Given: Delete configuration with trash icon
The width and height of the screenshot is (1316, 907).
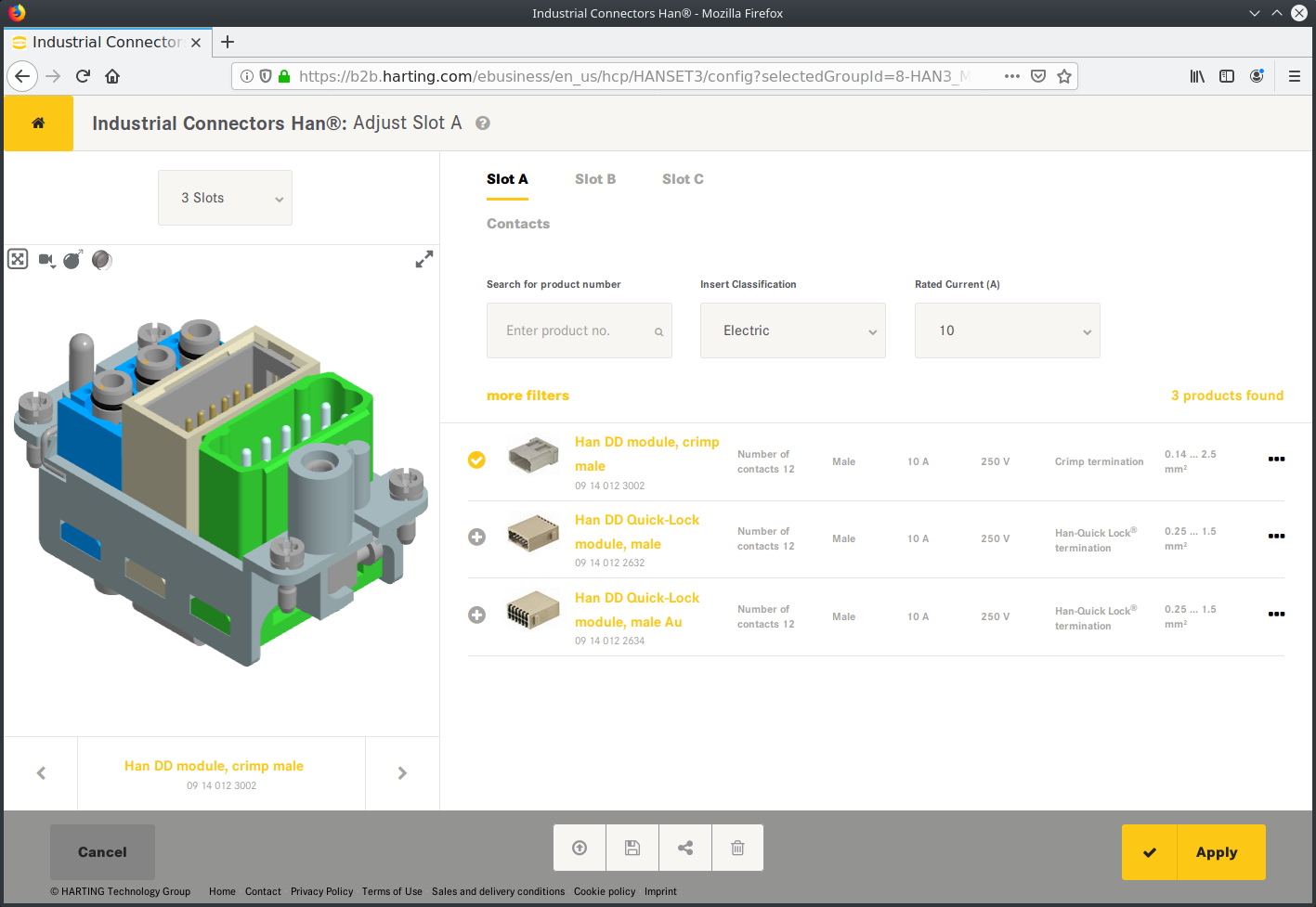Looking at the screenshot, I should click(x=737, y=848).
